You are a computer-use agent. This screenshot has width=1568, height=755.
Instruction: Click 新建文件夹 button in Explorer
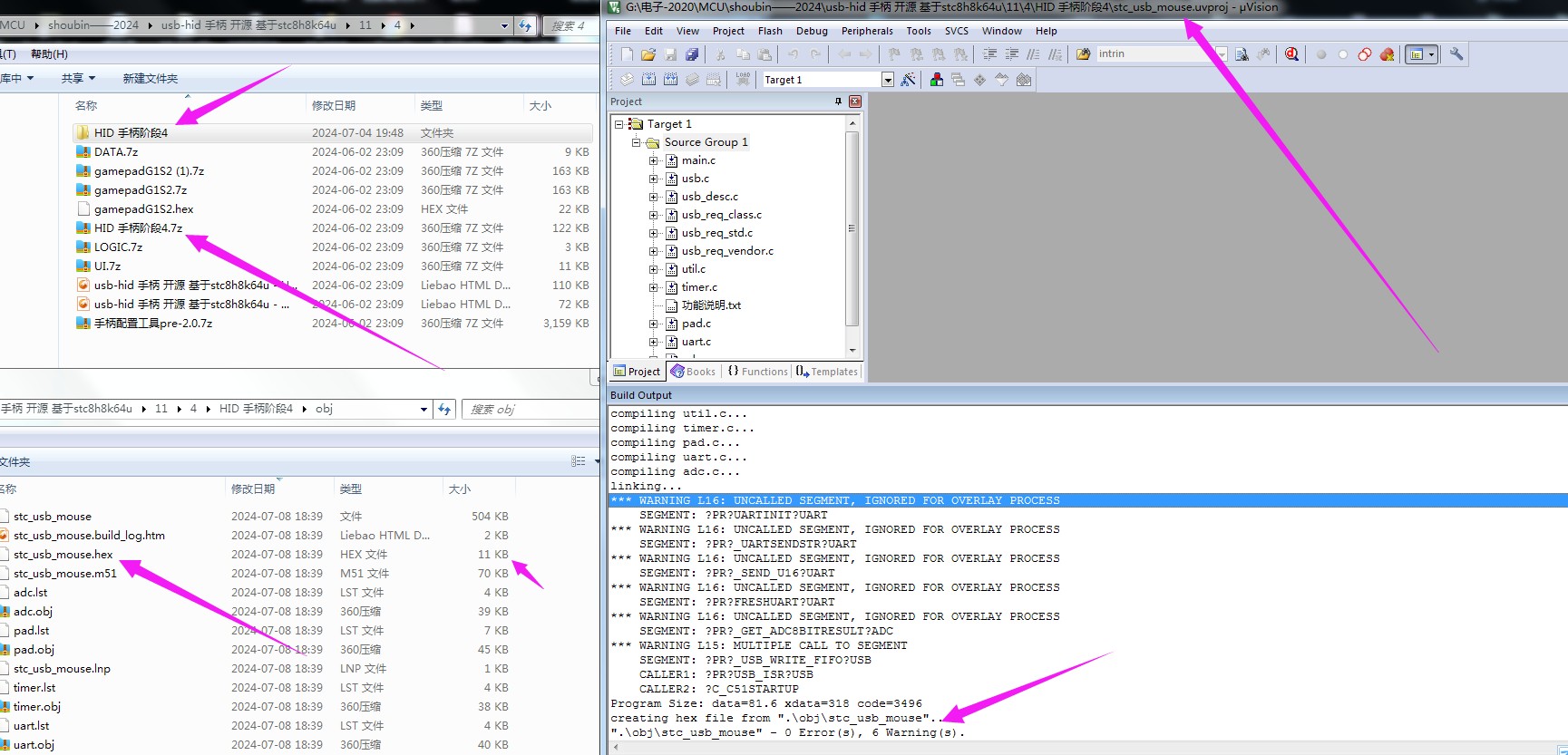point(151,79)
